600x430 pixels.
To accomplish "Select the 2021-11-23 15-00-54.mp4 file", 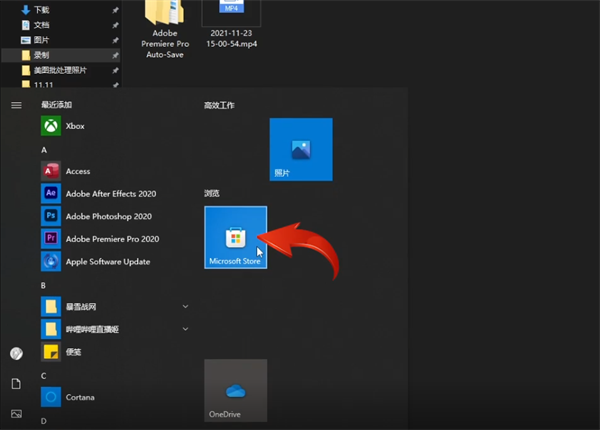I will 232,24.
